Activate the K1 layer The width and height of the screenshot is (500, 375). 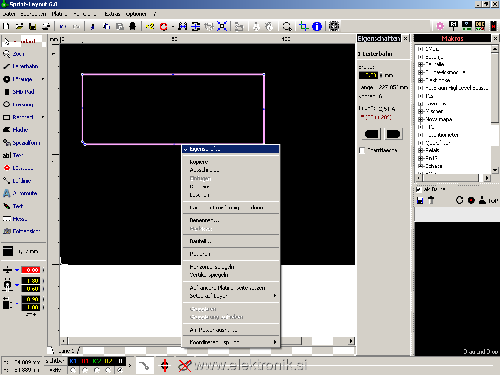73,361
